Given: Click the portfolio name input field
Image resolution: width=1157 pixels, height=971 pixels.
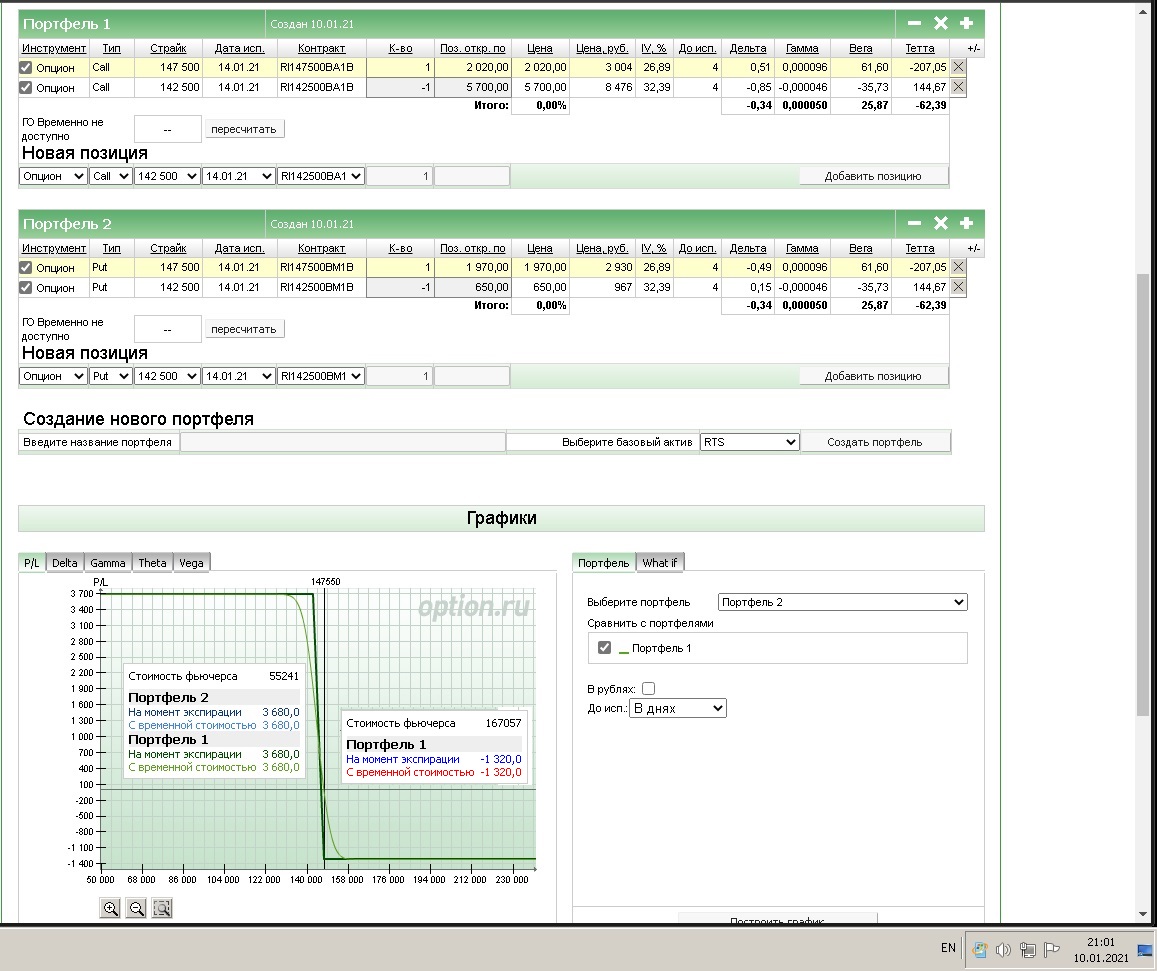Looking at the screenshot, I should coord(342,442).
